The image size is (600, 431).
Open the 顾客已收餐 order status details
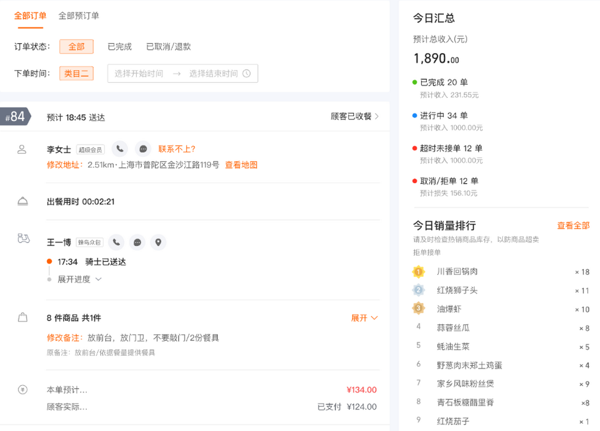355,116
